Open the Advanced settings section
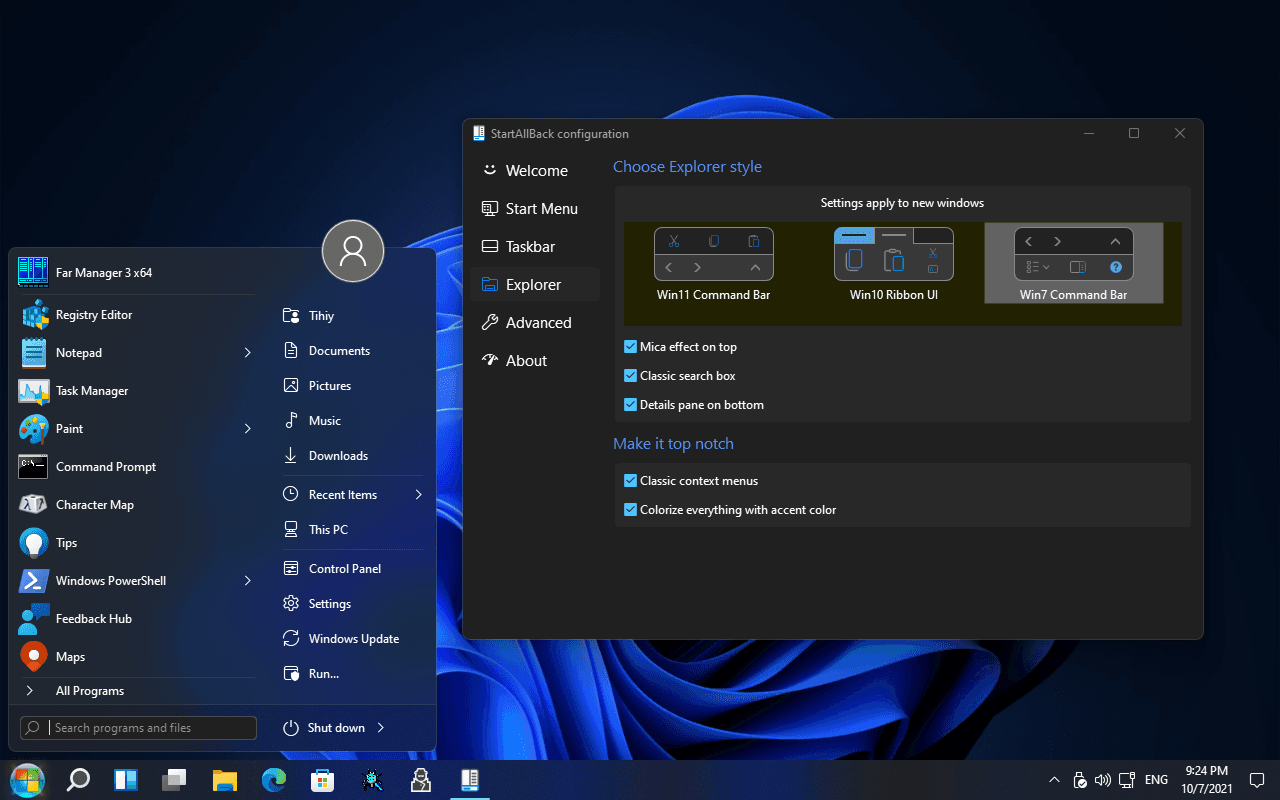 pos(538,323)
